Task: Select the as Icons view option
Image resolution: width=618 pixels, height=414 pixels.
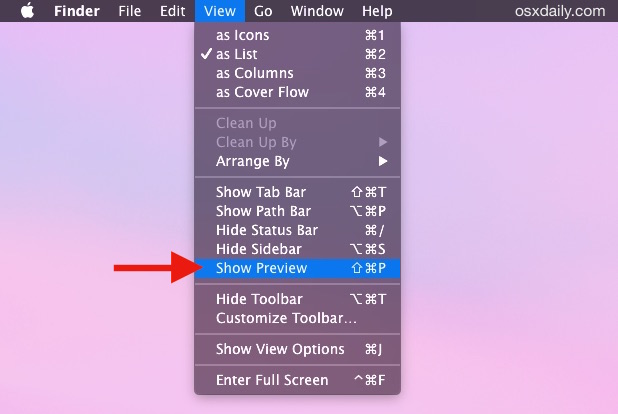Action: [x=243, y=35]
